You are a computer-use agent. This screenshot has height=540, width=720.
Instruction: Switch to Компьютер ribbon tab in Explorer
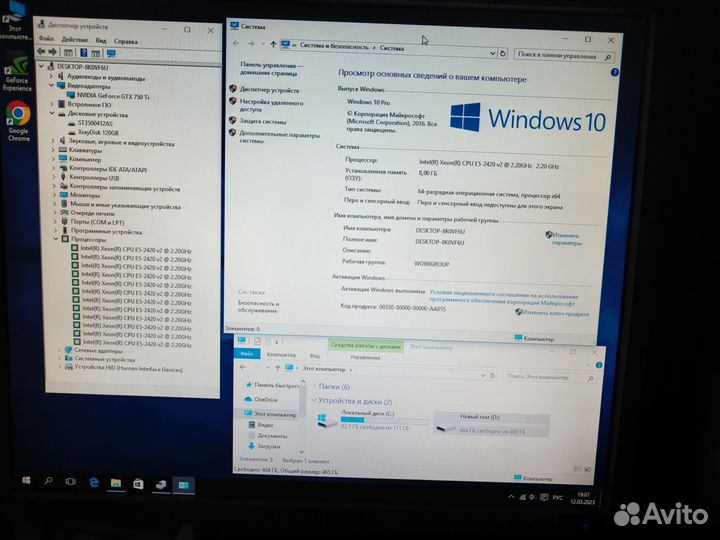click(x=281, y=354)
